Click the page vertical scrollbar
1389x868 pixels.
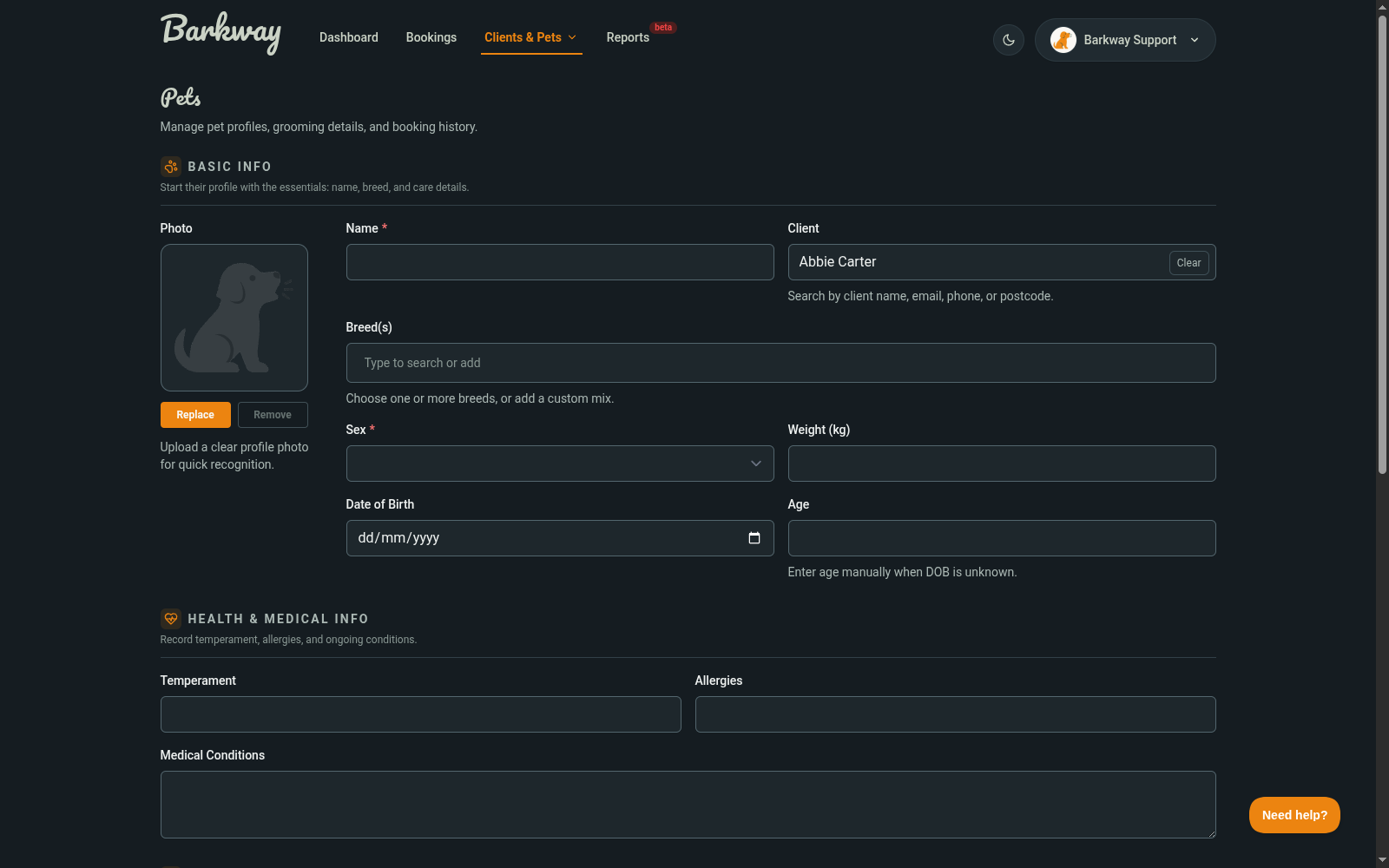pyautogui.click(x=1382, y=243)
